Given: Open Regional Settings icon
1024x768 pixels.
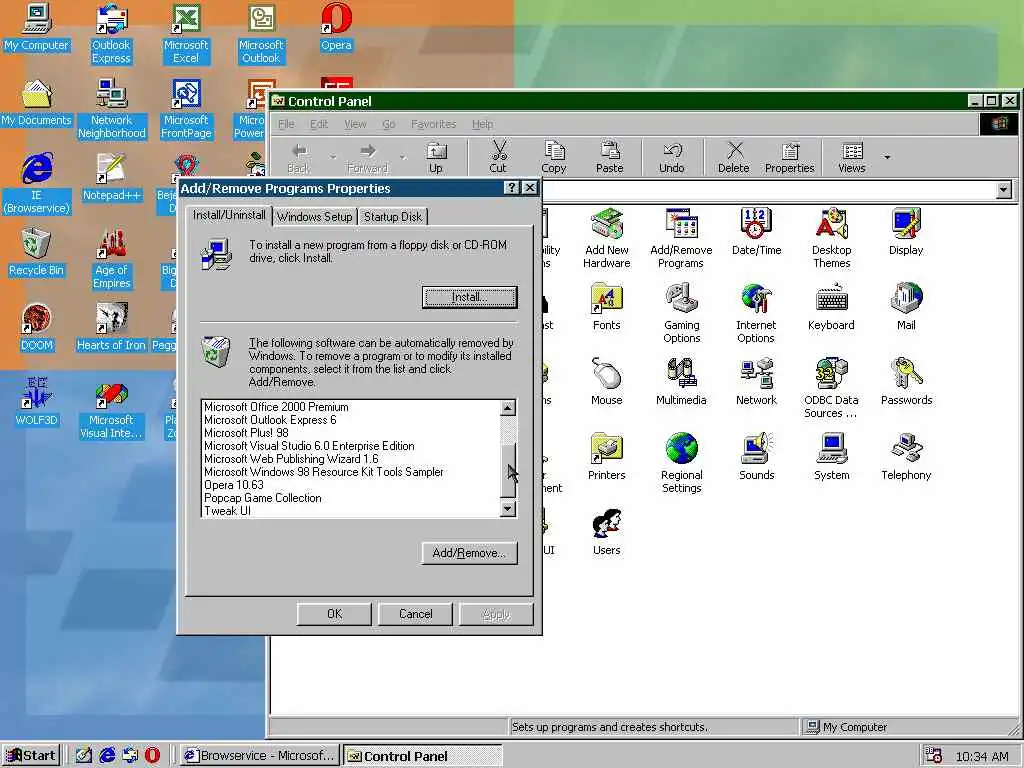Looking at the screenshot, I should tap(681, 463).
